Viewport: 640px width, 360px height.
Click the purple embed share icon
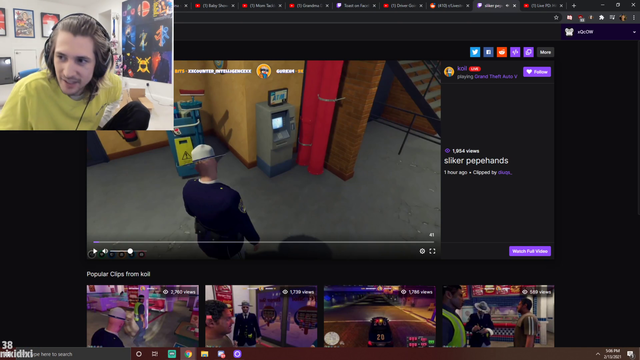click(x=515, y=52)
